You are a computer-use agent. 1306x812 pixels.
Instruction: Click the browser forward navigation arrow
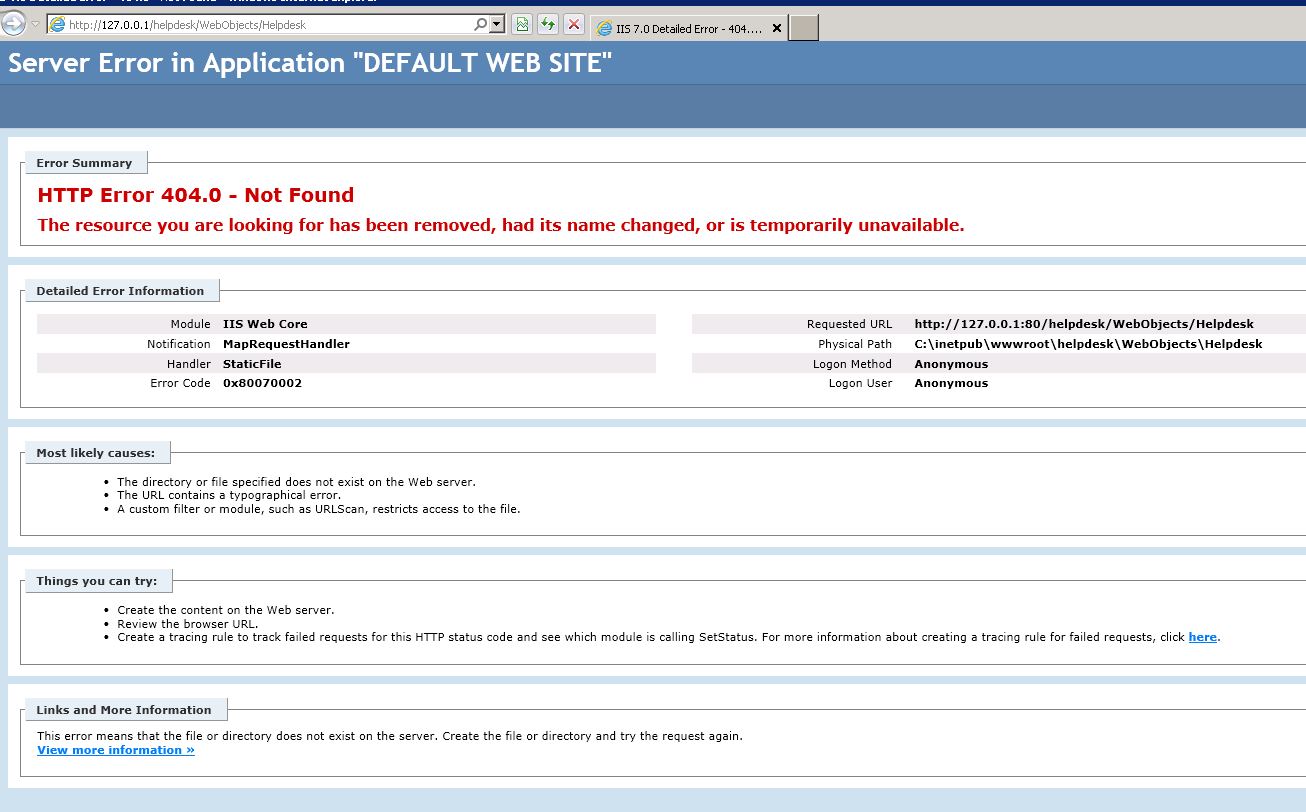coord(13,22)
